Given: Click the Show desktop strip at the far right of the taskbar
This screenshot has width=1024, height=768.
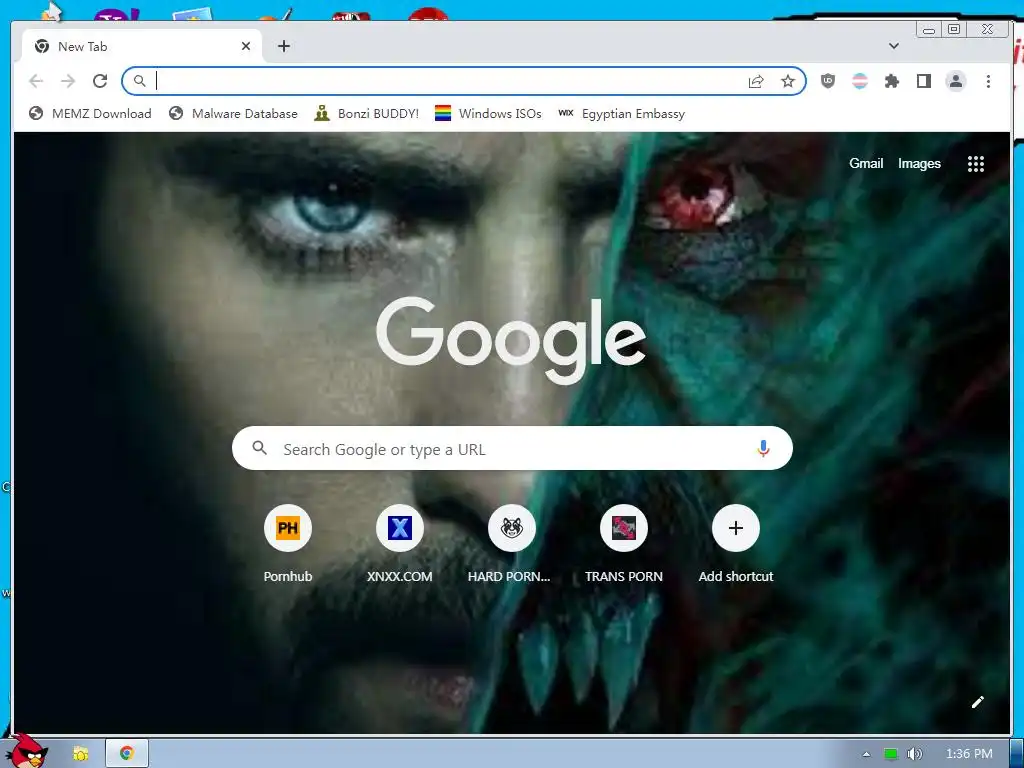Looking at the screenshot, I should tap(1017, 754).
